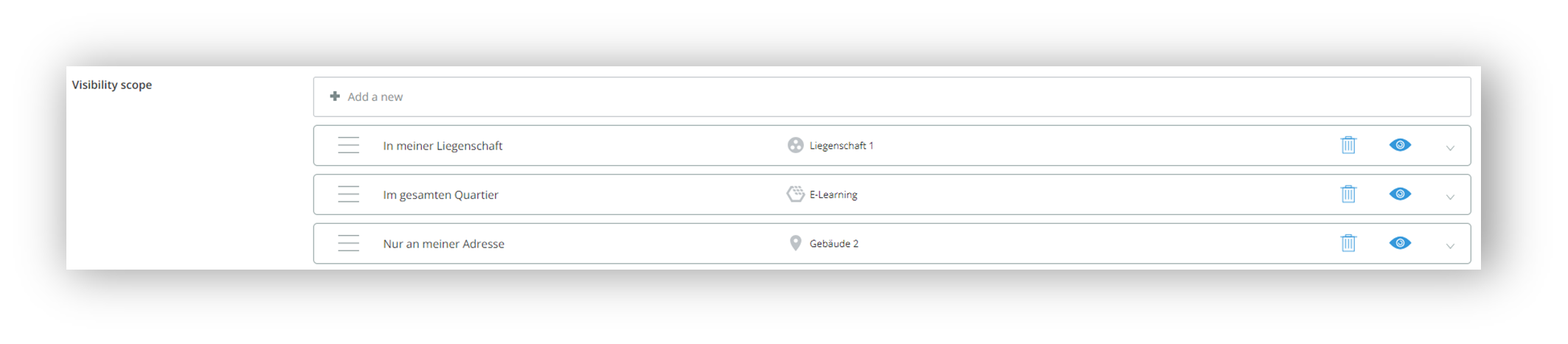Expand the In meiner Liegenschaft row chevron
Screen dimensions: 1568x344
pyautogui.click(x=1450, y=148)
